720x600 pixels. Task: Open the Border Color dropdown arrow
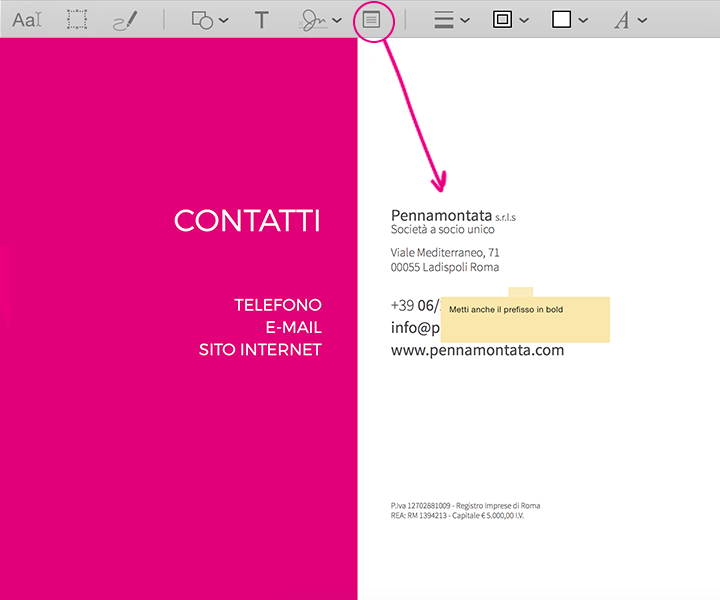[524, 20]
